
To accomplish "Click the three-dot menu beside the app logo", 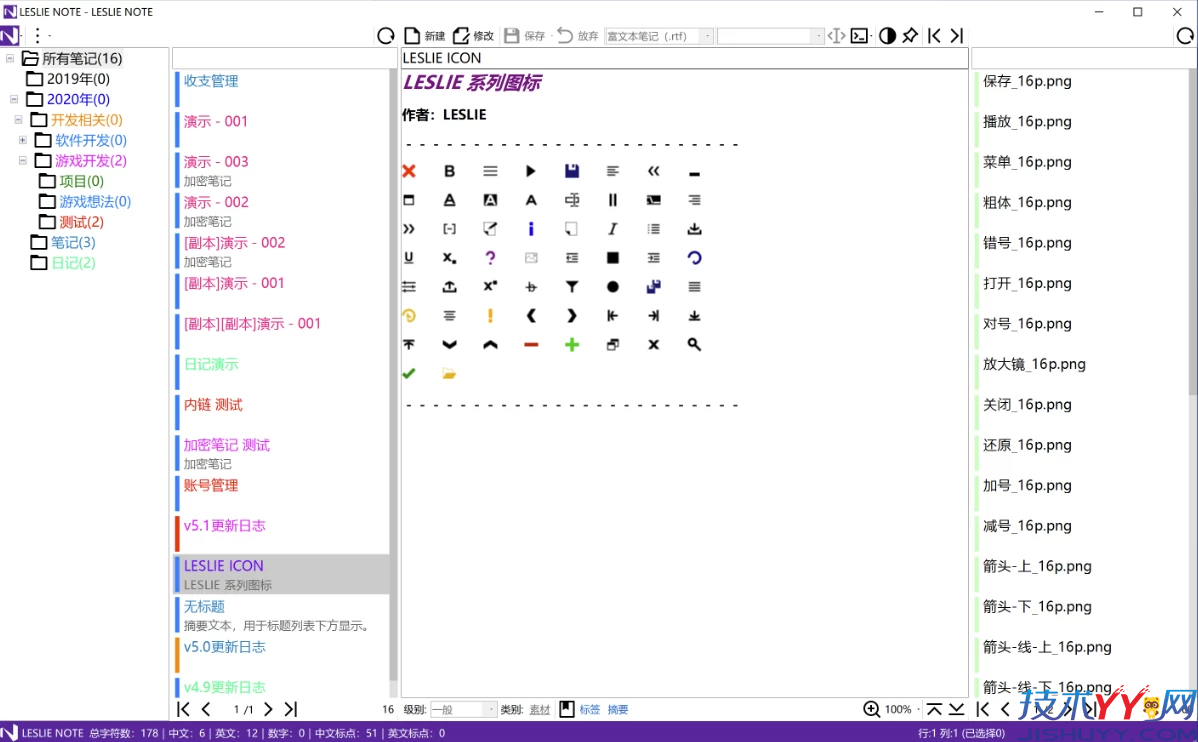I will pyautogui.click(x=37, y=36).
